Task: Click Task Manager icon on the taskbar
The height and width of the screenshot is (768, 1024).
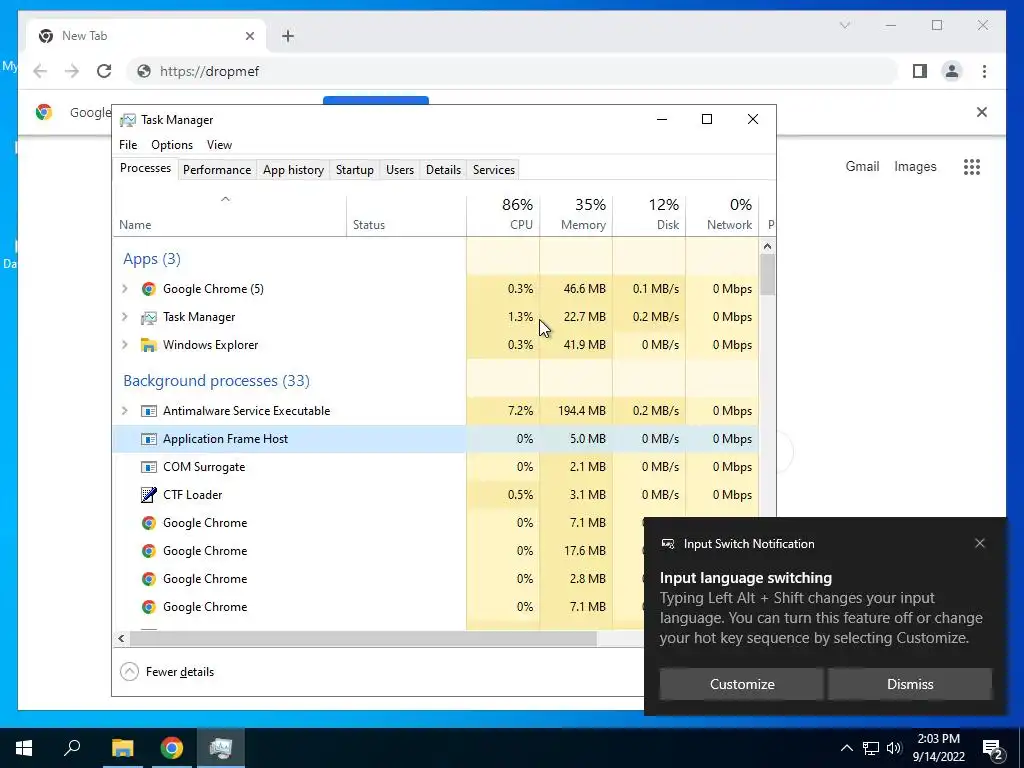Action: coord(221,748)
